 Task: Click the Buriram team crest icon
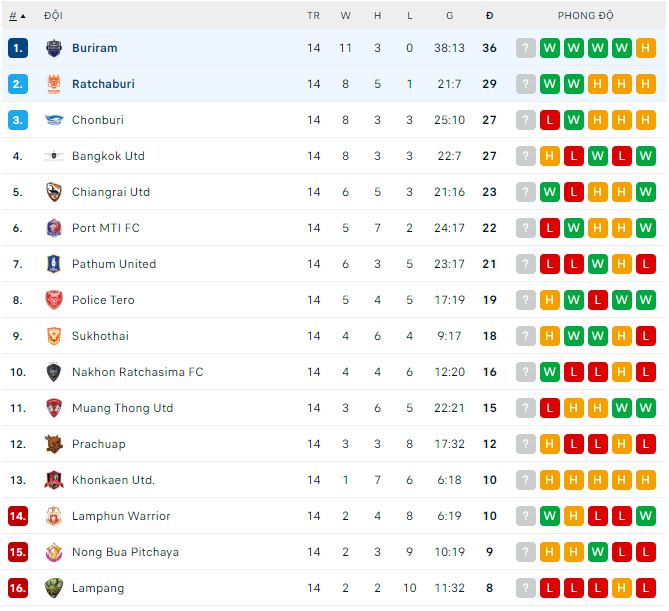(x=54, y=48)
